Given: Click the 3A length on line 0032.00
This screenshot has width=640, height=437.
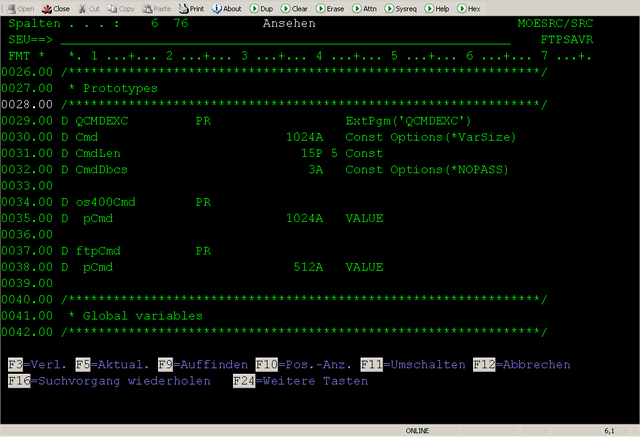Looking at the screenshot, I should pyautogui.click(x=316, y=170).
